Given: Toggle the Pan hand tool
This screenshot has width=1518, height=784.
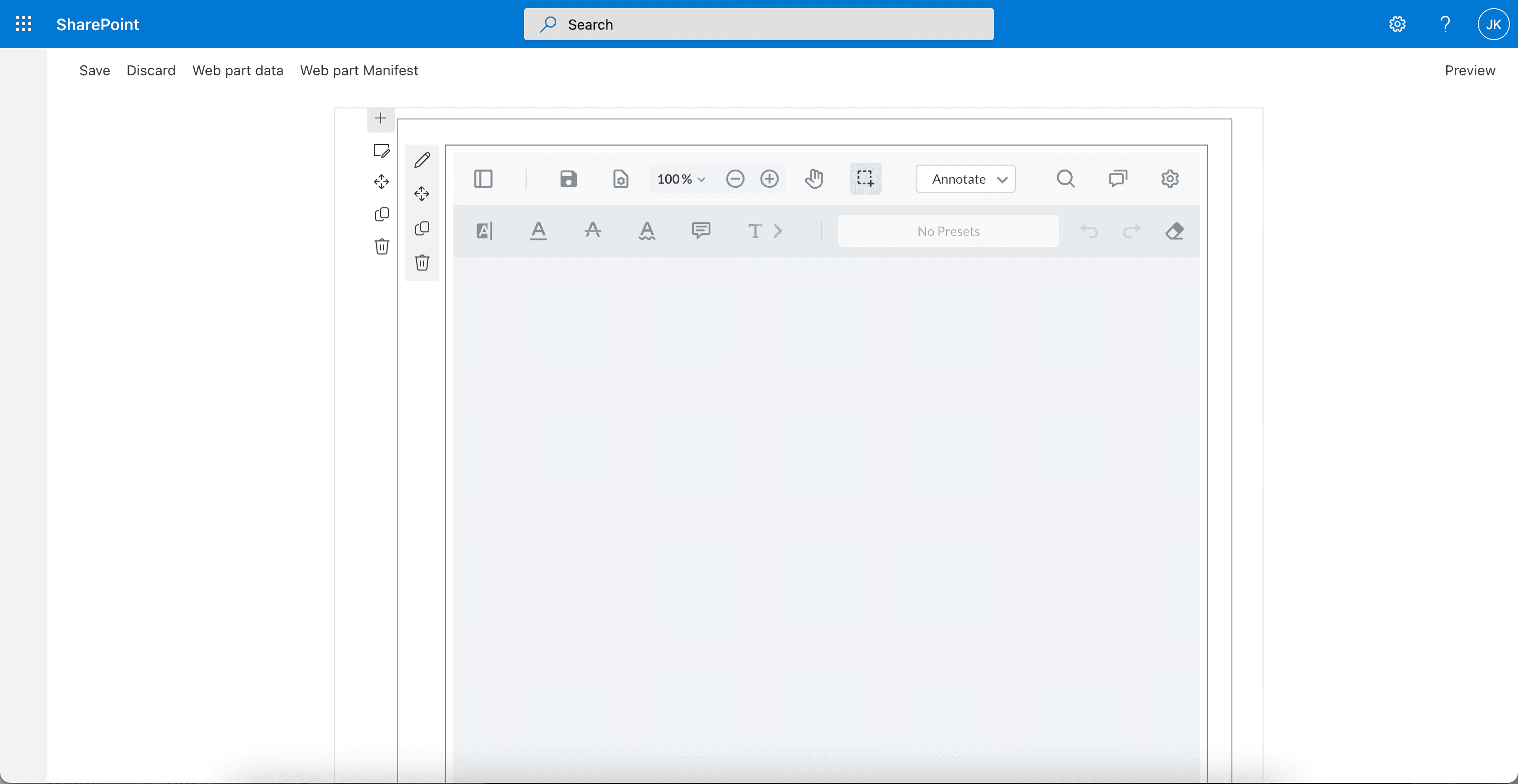Looking at the screenshot, I should click(814, 179).
